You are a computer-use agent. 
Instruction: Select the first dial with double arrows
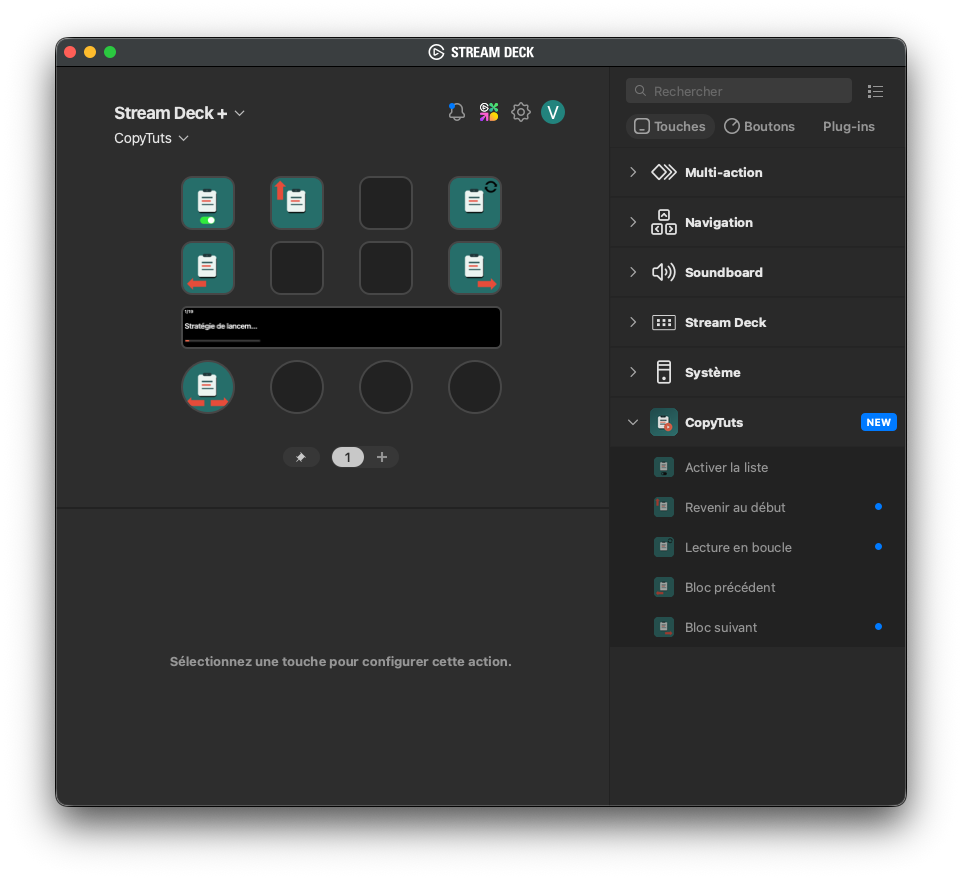pos(208,387)
